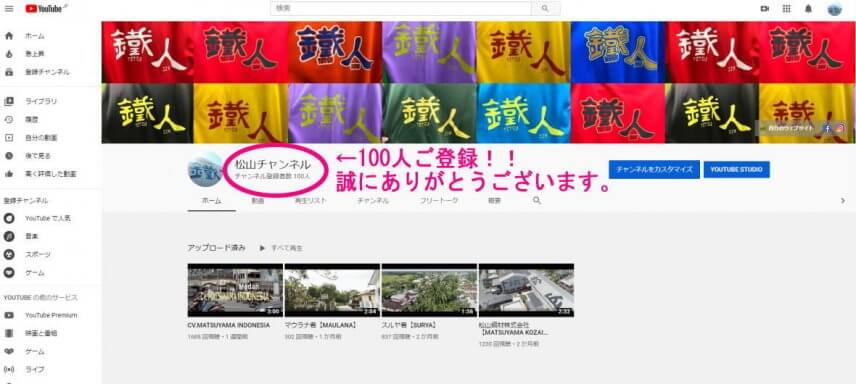Open Liked videos (高く評価した動画) in sidebar
This screenshot has height=384, width=856.
click(x=50, y=174)
